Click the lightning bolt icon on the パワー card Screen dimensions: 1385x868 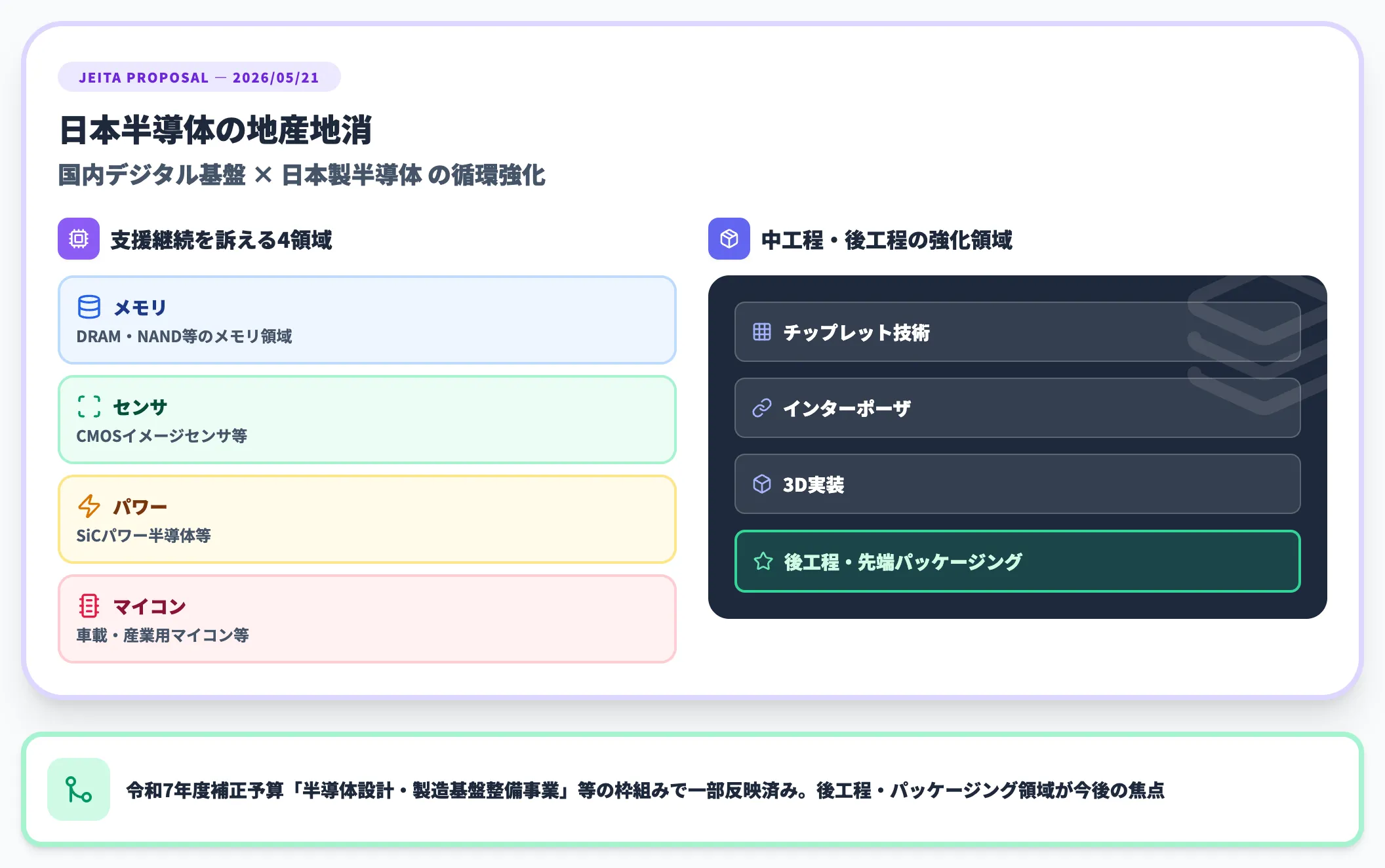point(89,506)
